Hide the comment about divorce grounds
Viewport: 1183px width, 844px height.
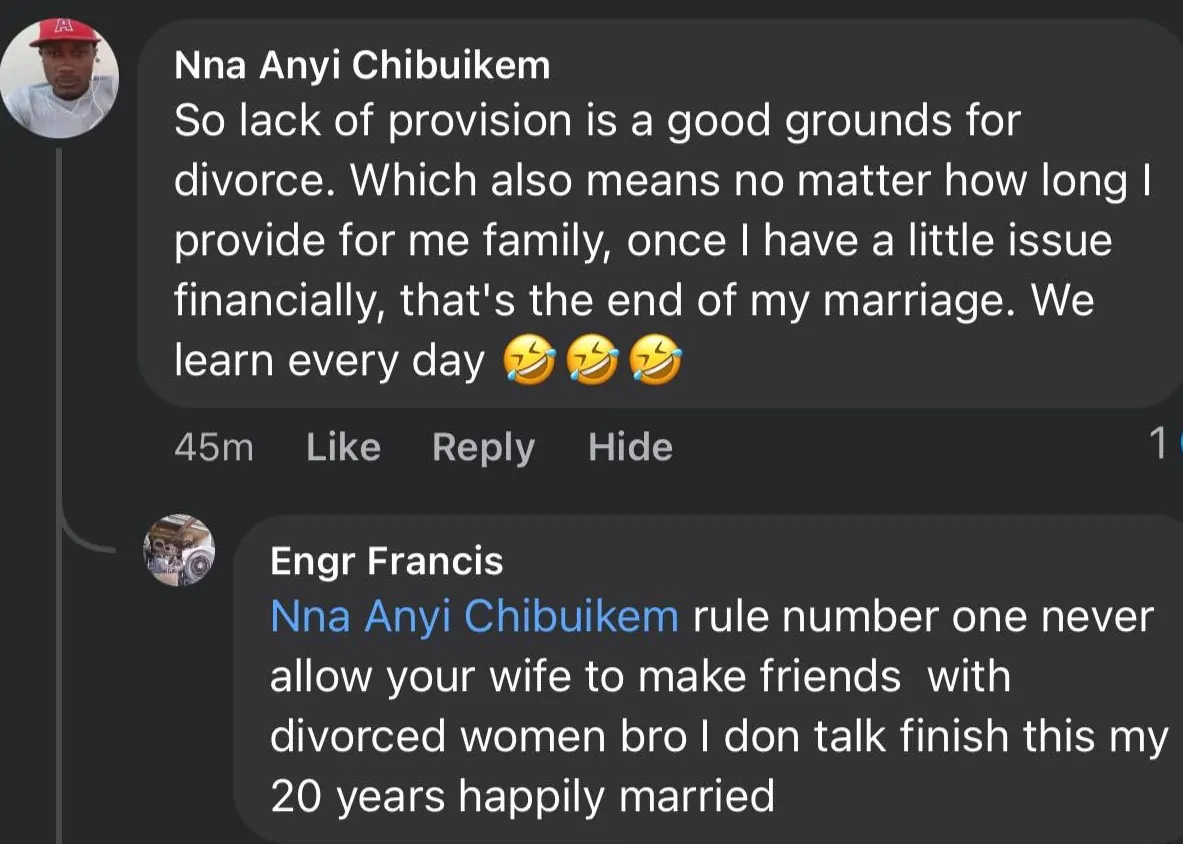pos(630,447)
